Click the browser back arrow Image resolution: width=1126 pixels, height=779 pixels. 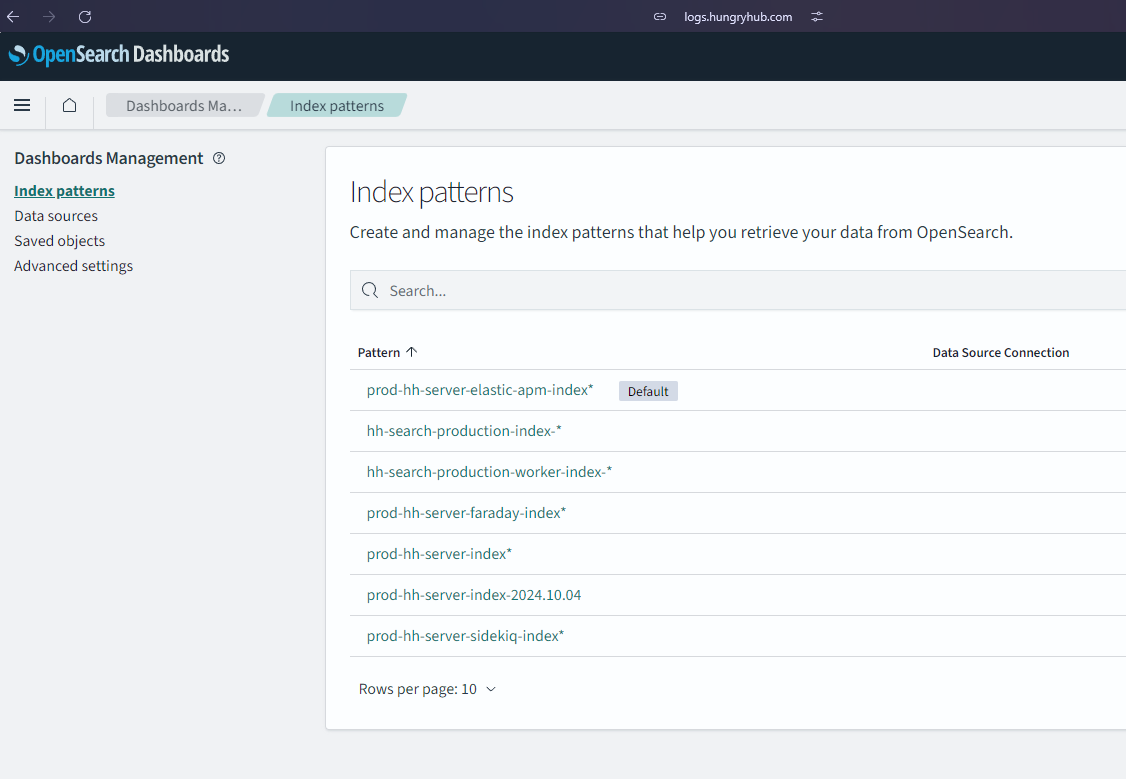[x=14, y=17]
